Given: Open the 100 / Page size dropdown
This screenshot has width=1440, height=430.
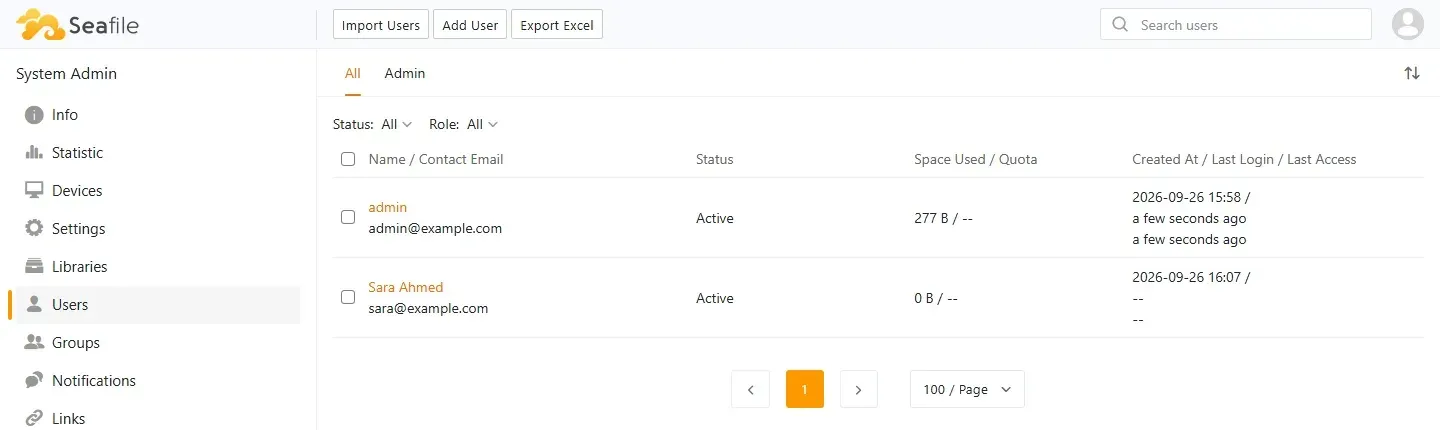Looking at the screenshot, I should pos(967,390).
